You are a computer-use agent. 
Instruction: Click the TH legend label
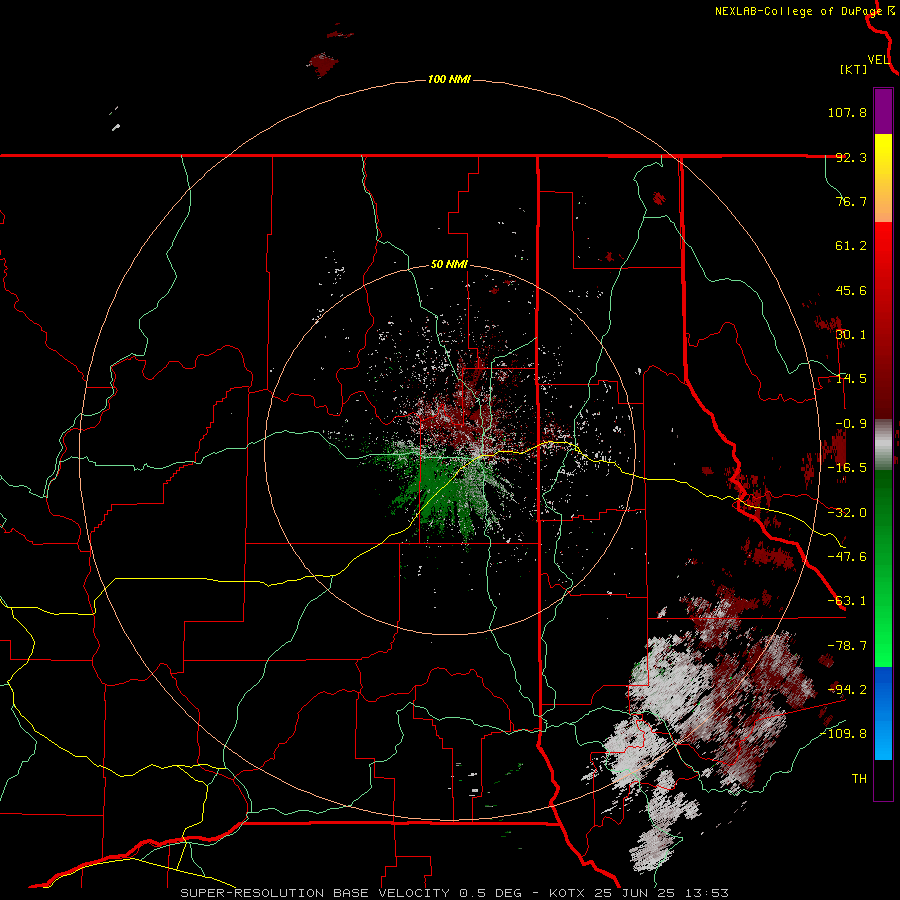(x=859, y=779)
